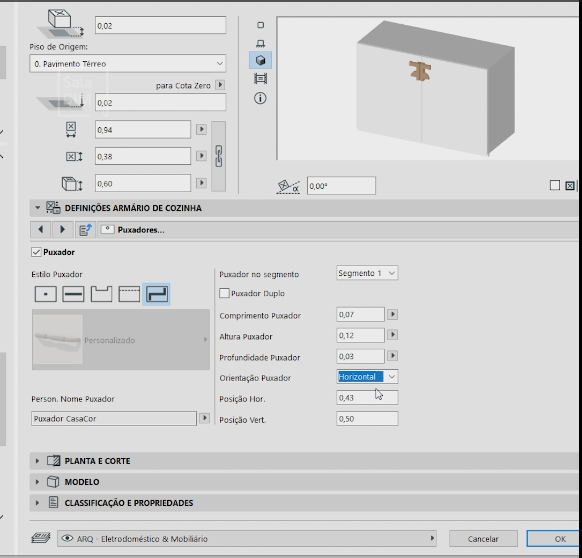Open the Piso de Origem dropdown

coord(127,63)
